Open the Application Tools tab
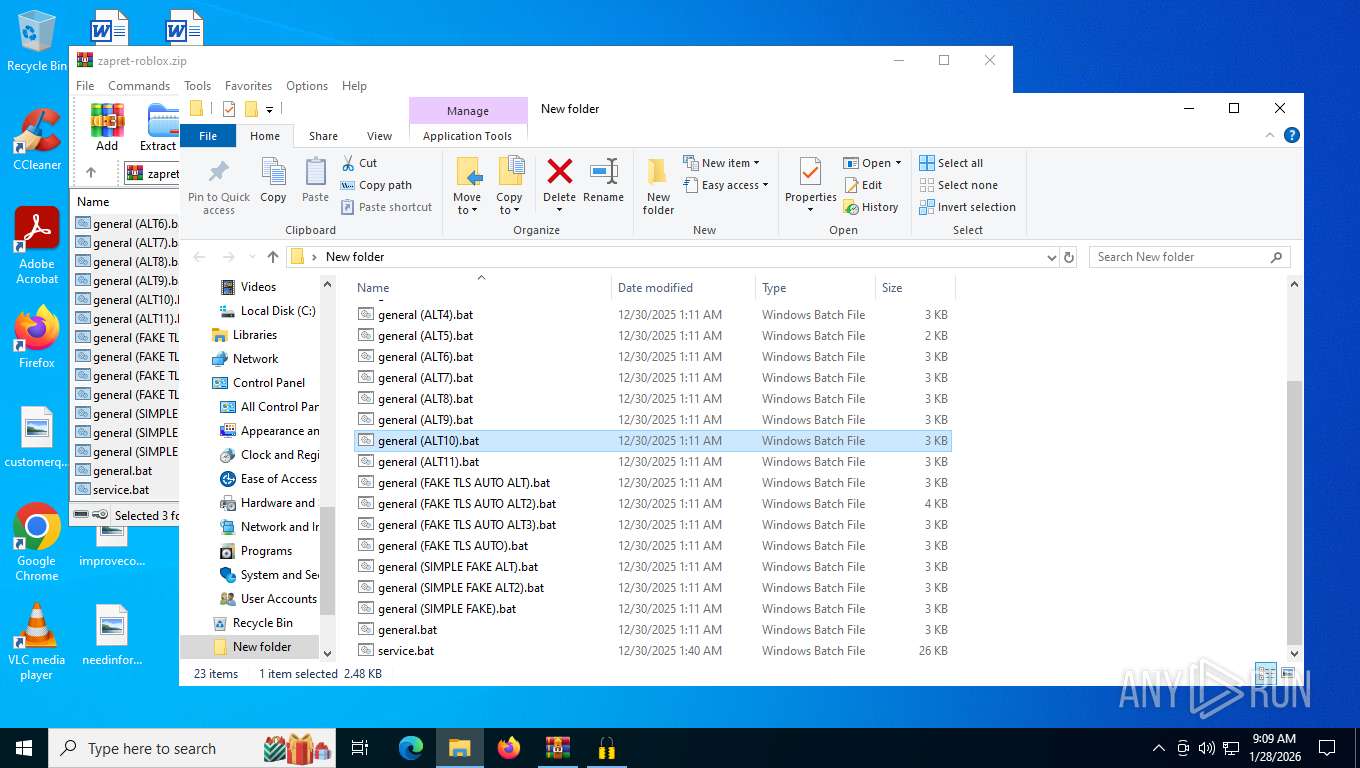This screenshot has height=768, width=1360. pos(467,136)
